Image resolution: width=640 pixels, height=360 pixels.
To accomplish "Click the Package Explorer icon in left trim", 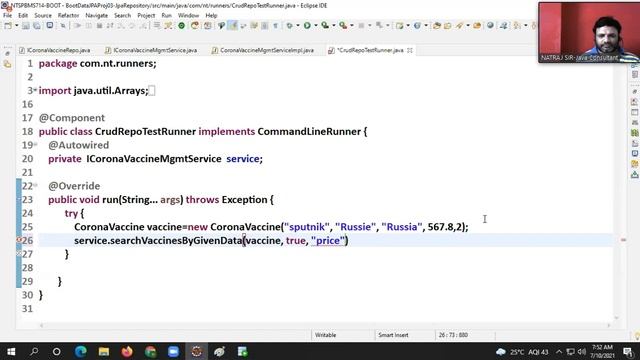I will click(7, 64).
